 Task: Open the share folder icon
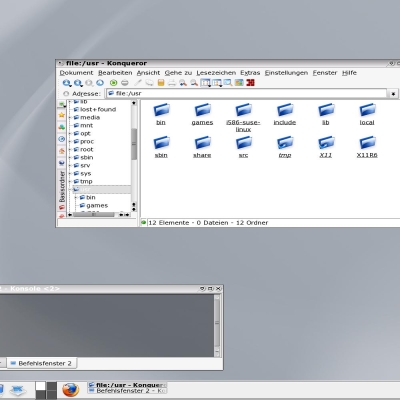tap(203, 143)
